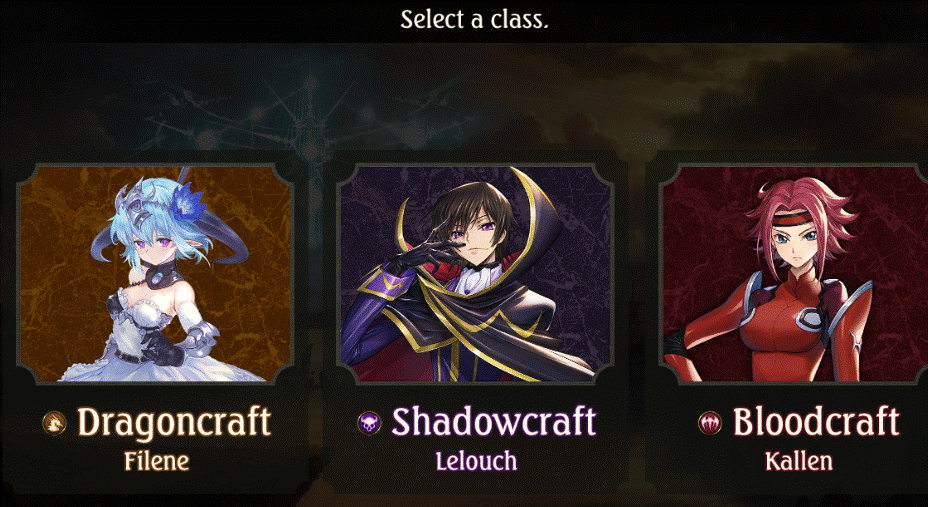Click the Dragoncraft dragon emblem icon
Image resolution: width=928 pixels, height=507 pixels.
pos(54,423)
